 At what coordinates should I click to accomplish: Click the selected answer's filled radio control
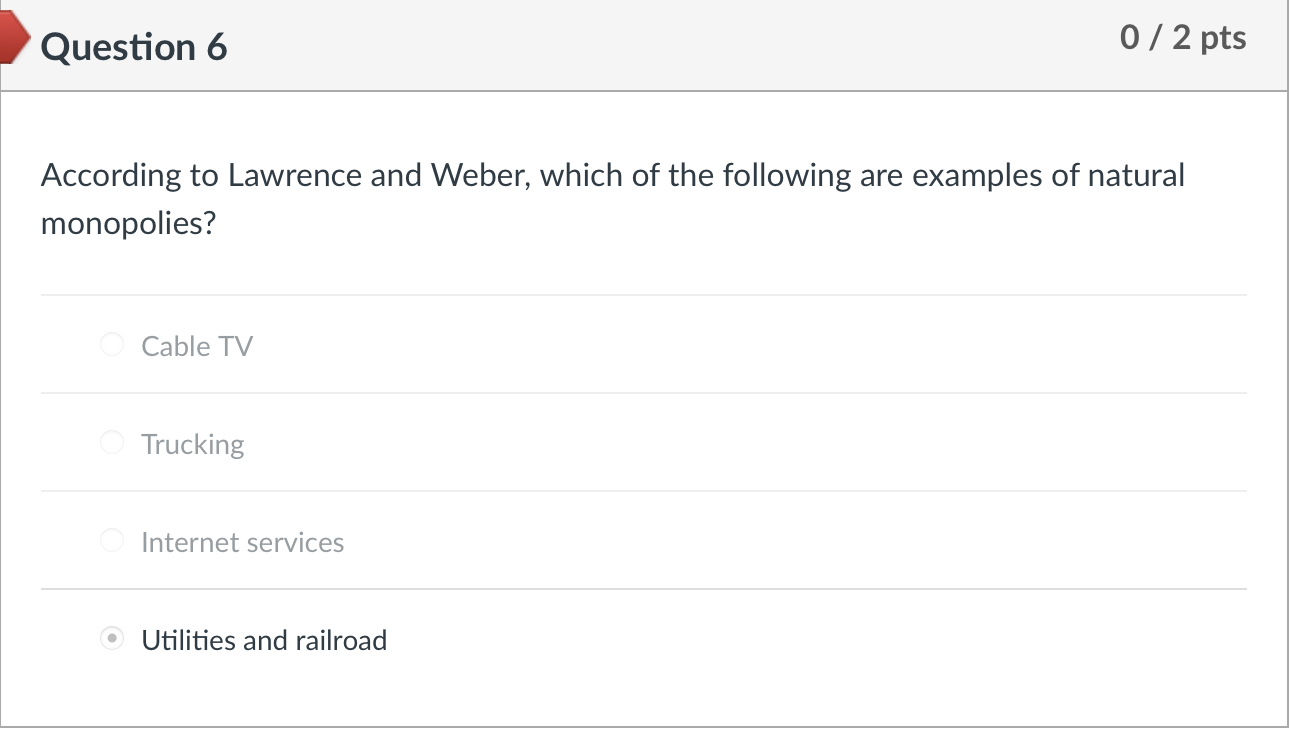tap(112, 638)
